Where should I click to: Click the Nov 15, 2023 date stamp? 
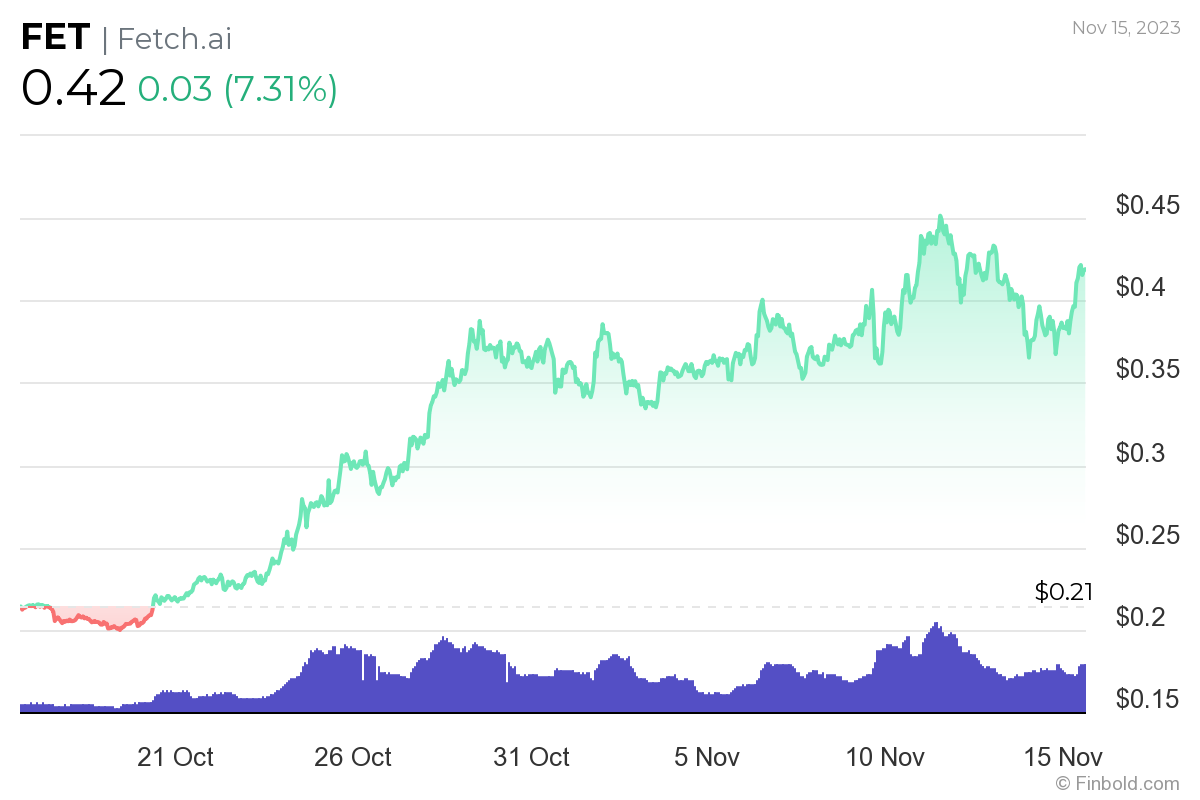(x=1126, y=28)
